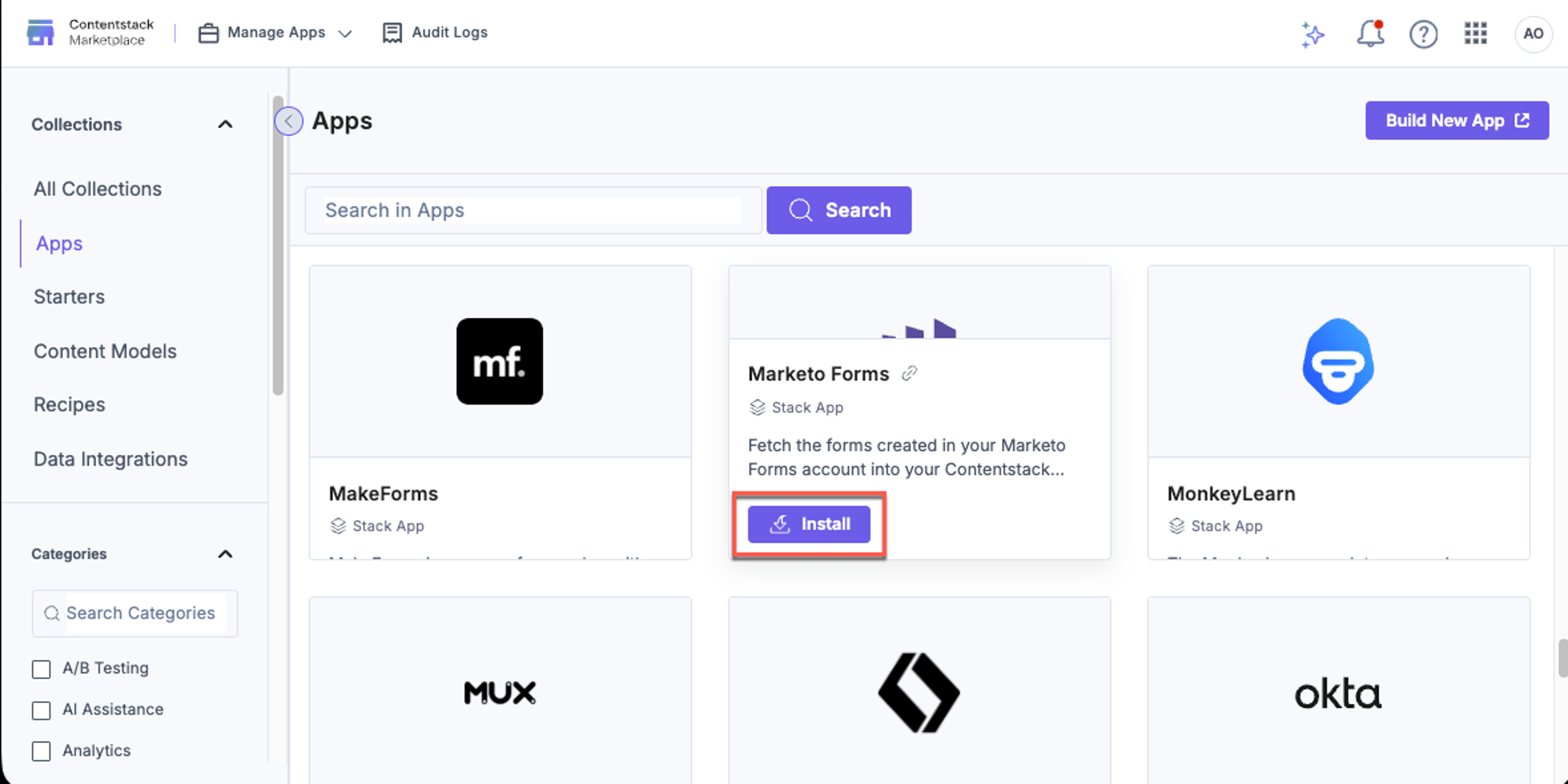Check the AI Assistance category
The image size is (1568, 784).
pos(41,710)
